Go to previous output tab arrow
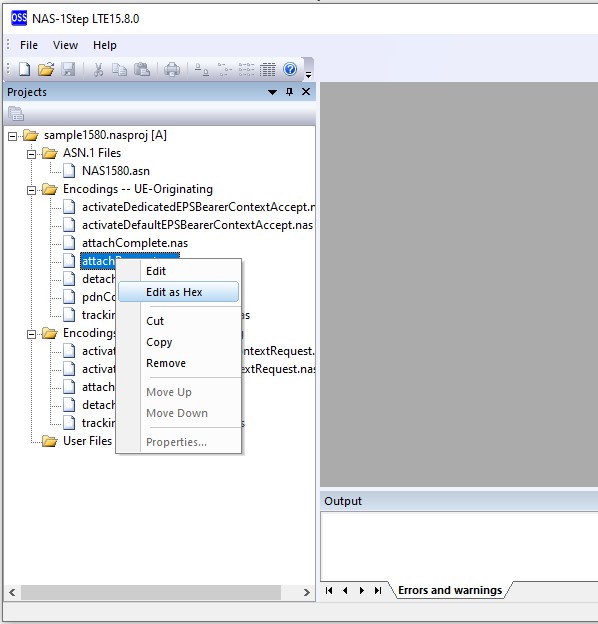598x624 pixels. coord(345,591)
